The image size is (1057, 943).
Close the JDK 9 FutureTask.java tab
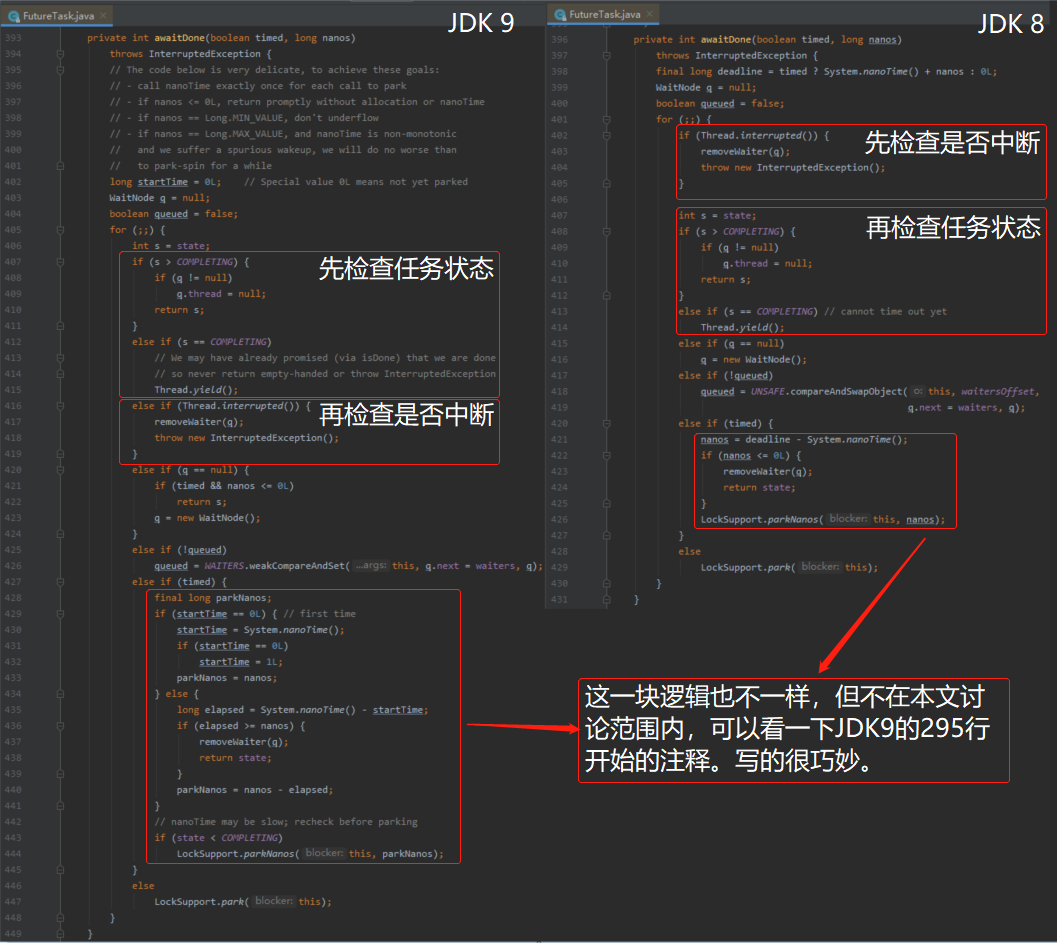tap(104, 16)
